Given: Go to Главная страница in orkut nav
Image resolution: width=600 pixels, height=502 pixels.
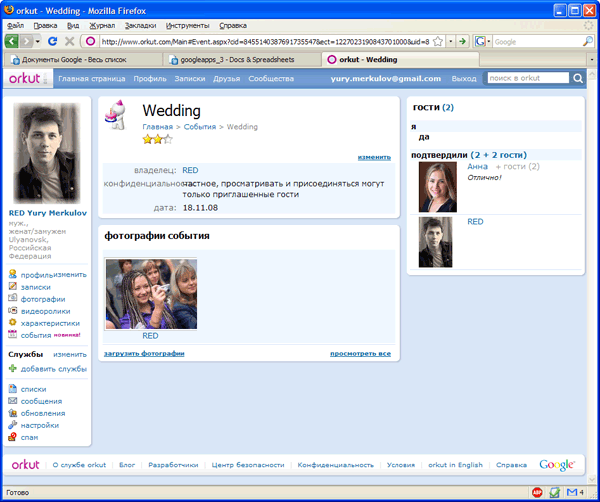Looking at the screenshot, I should tap(91, 78).
